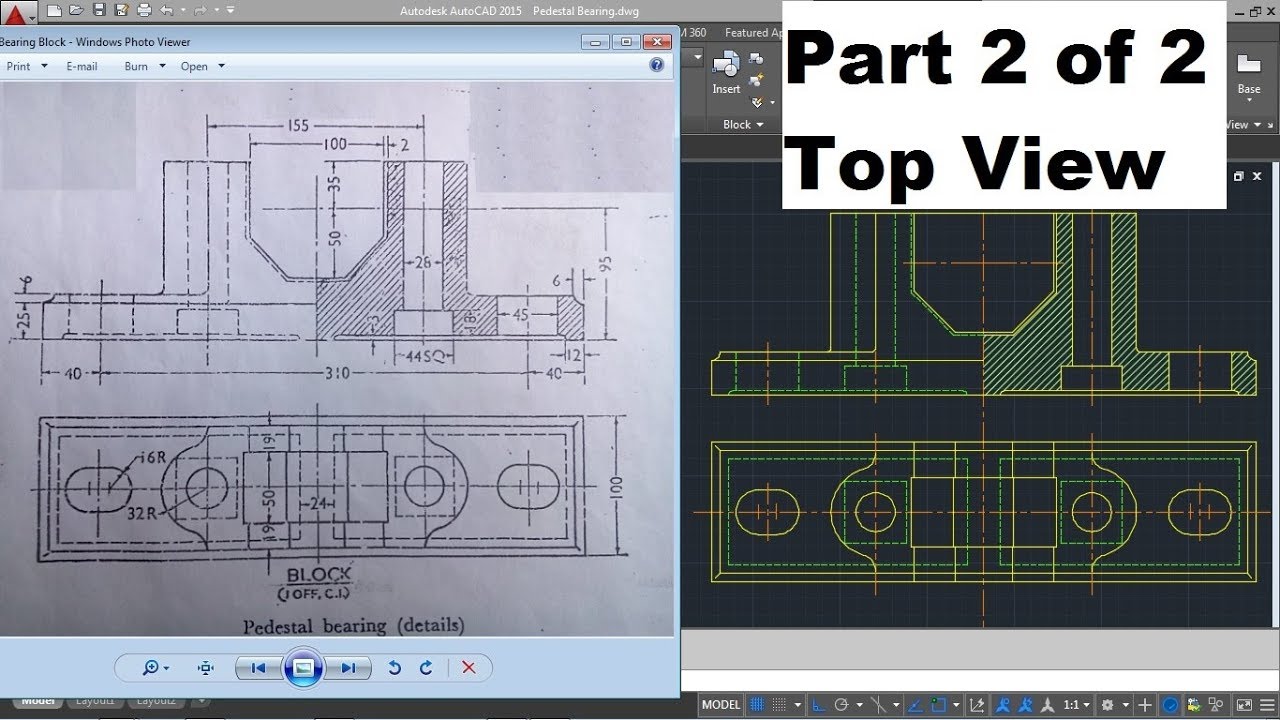The height and width of the screenshot is (720, 1280).
Task: Open the isometric drafting plane dropdown arrow
Action: (896, 705)
